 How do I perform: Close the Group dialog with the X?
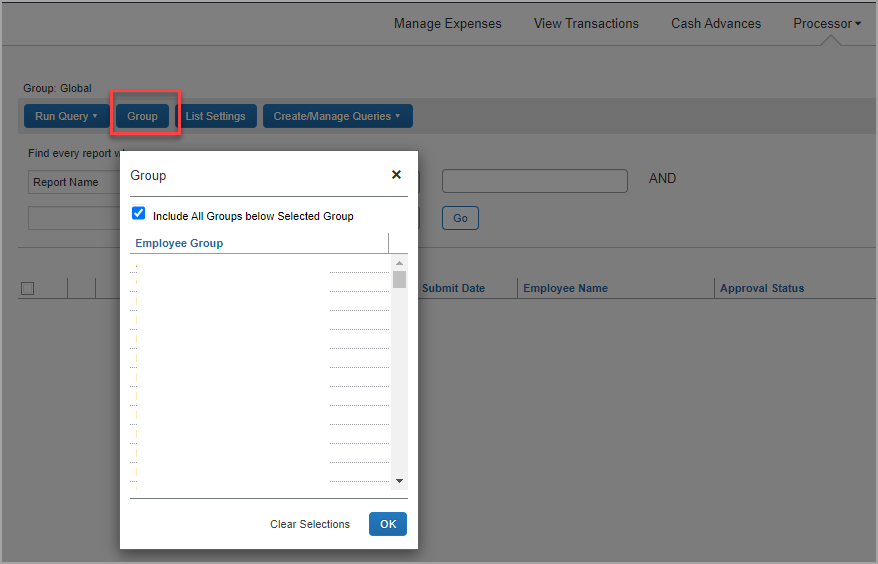point(396,175)
